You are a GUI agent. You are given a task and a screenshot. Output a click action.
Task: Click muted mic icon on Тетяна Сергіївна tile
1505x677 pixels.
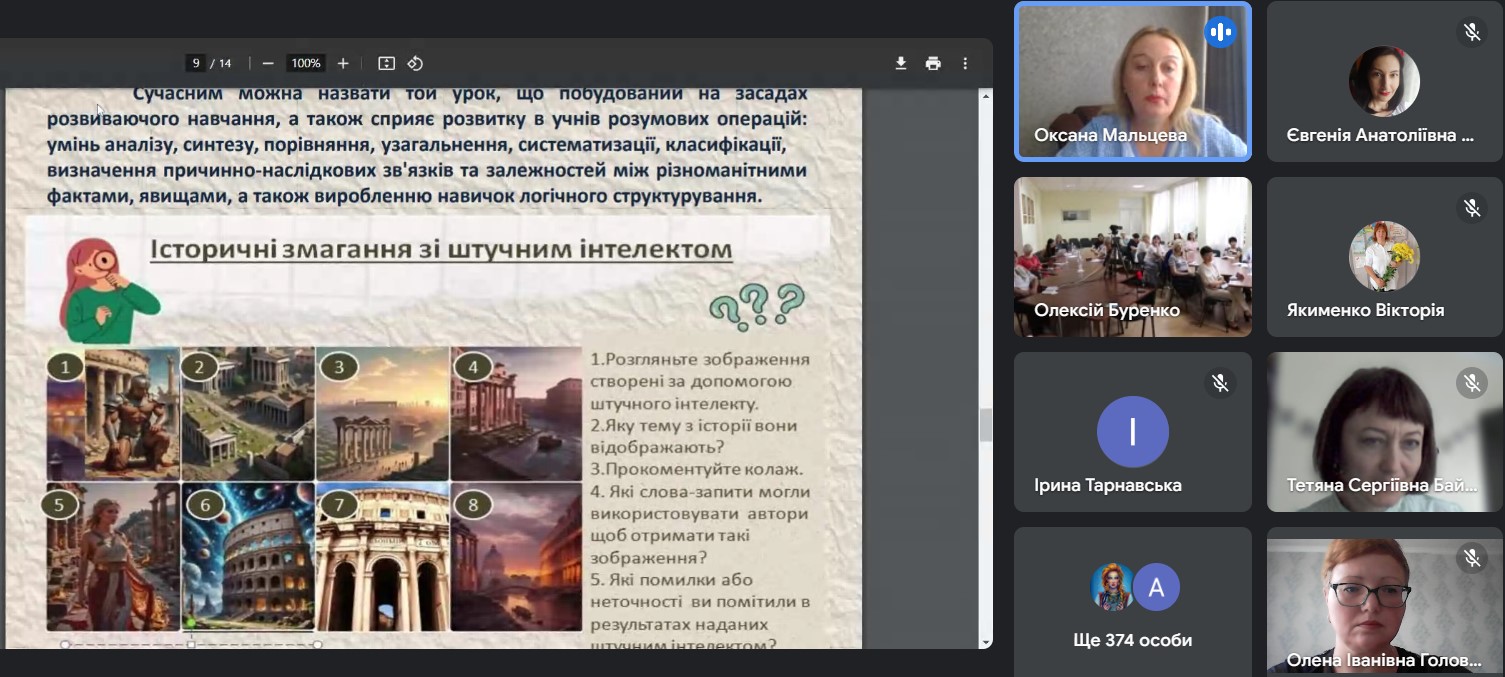pyautogui.click(x=1471, y=383)
